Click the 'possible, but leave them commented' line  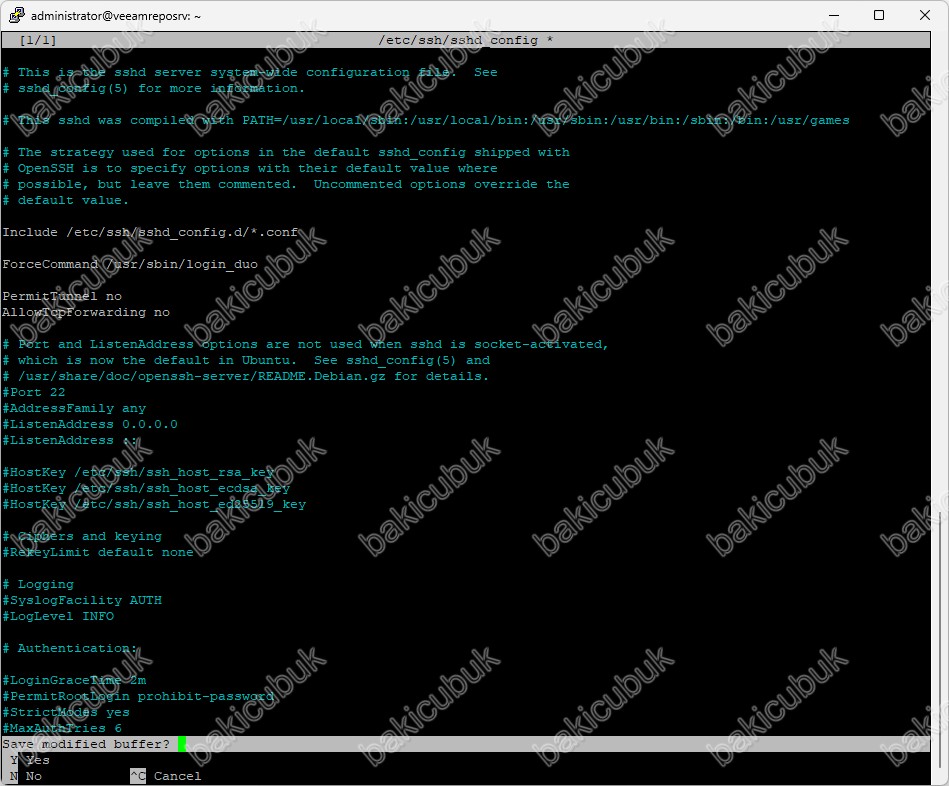point(286,184)
